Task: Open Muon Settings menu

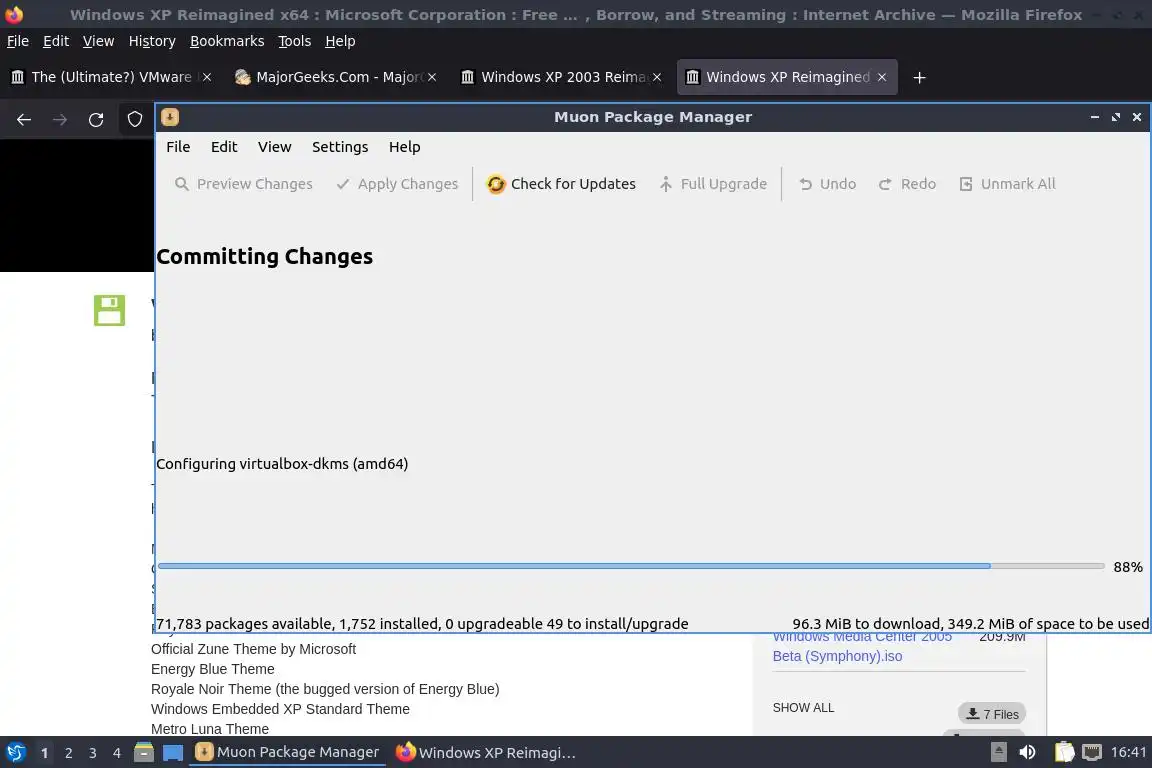Action: coord(340,147)
